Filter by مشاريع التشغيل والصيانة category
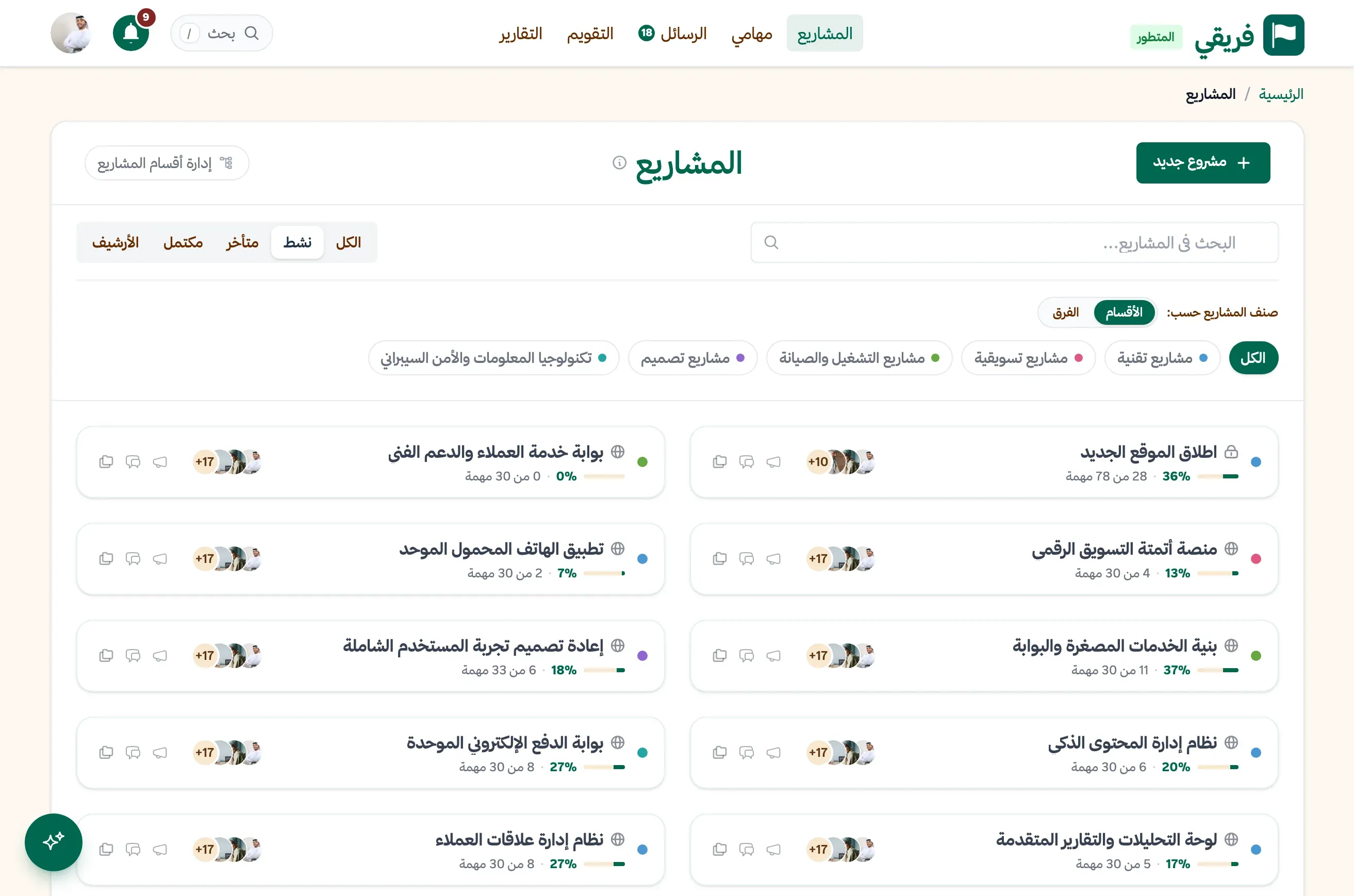Screen dimensions: 1354x896 (859, 358)
